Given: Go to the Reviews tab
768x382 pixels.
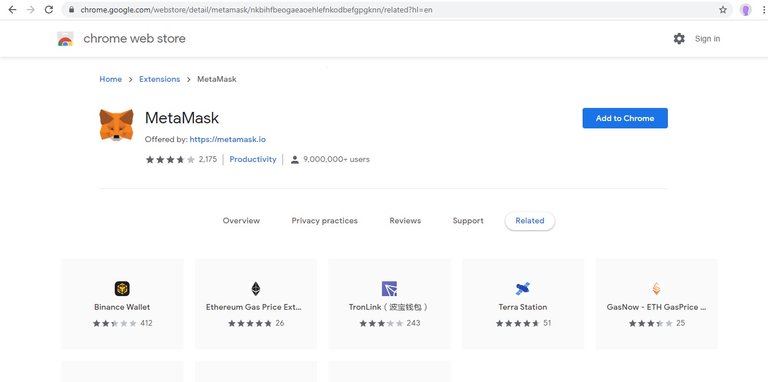Looking at the screenshot, I should 405,221.
